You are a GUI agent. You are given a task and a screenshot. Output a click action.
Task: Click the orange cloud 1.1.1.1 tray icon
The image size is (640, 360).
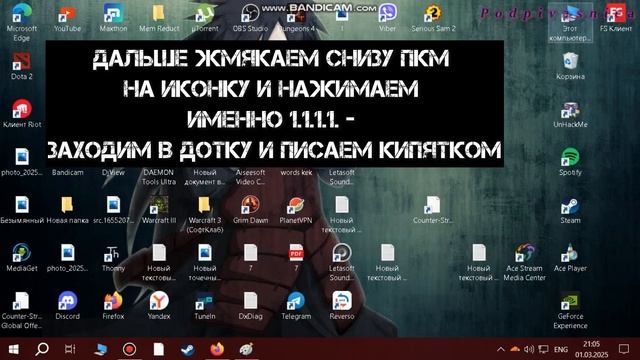(515, 349)
